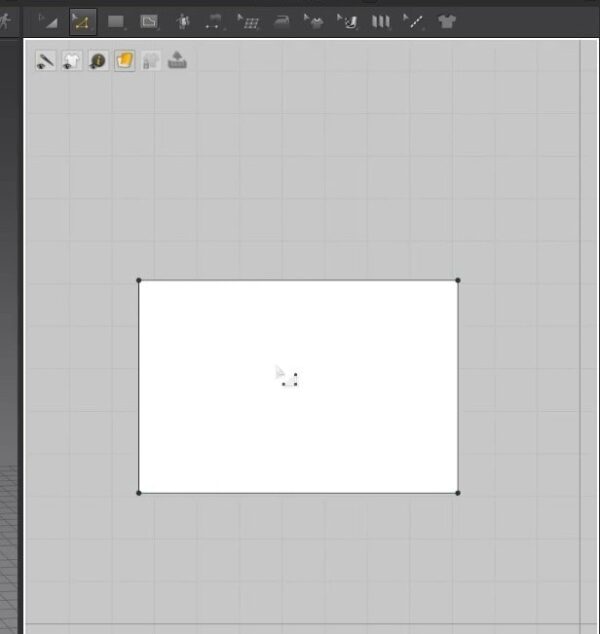Click the grid-shaped icon in top toolbar
600x634 pixels.
click(x=248, y=21)
